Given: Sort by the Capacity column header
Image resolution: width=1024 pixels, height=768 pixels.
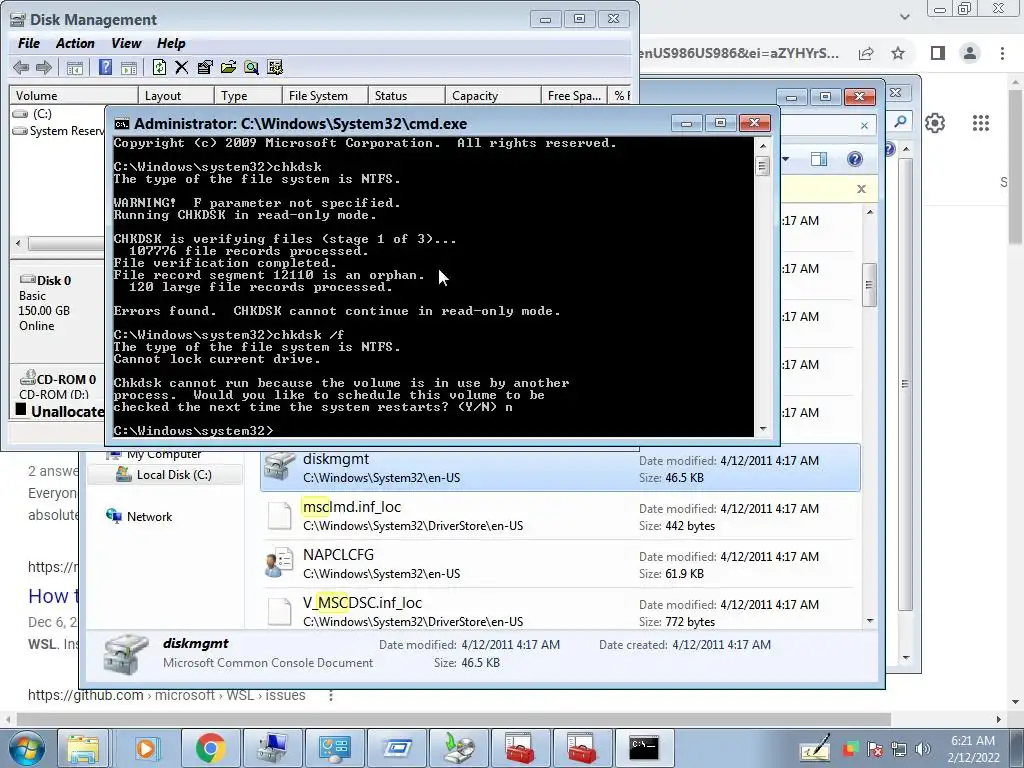Looking at the screenshot, I should point(493,95).
